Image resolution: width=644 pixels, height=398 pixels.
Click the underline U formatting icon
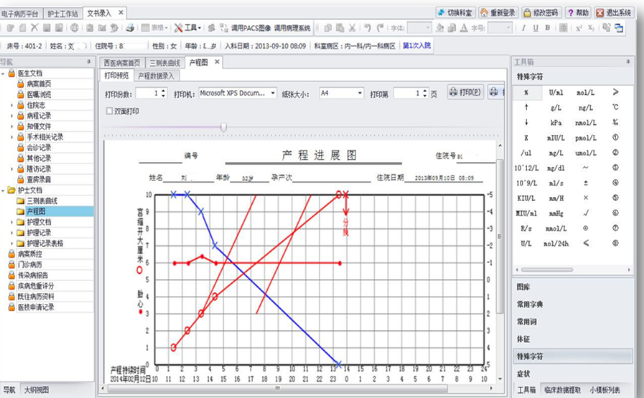536,28
